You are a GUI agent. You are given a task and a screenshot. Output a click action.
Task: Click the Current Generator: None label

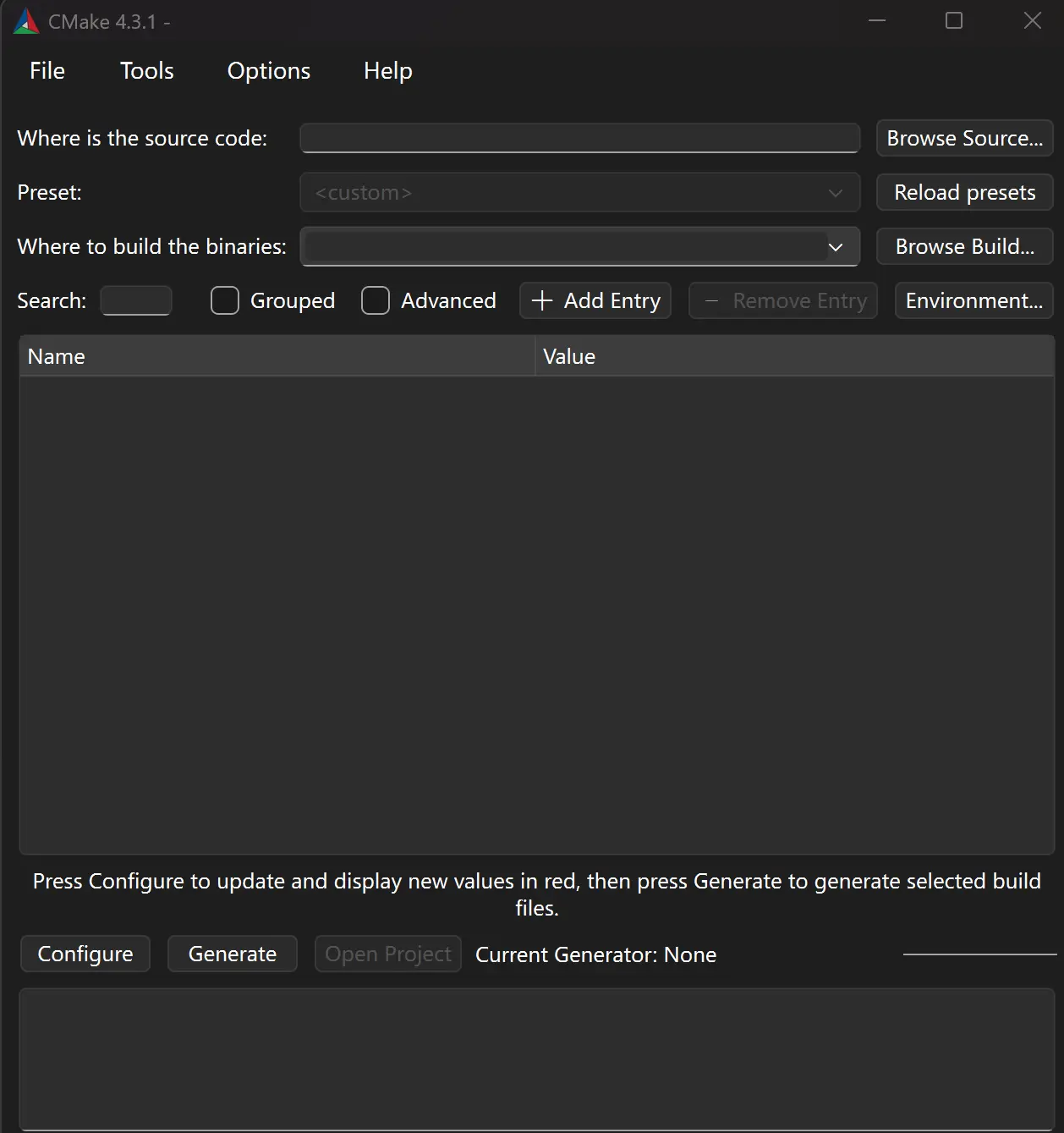point(596,954)
